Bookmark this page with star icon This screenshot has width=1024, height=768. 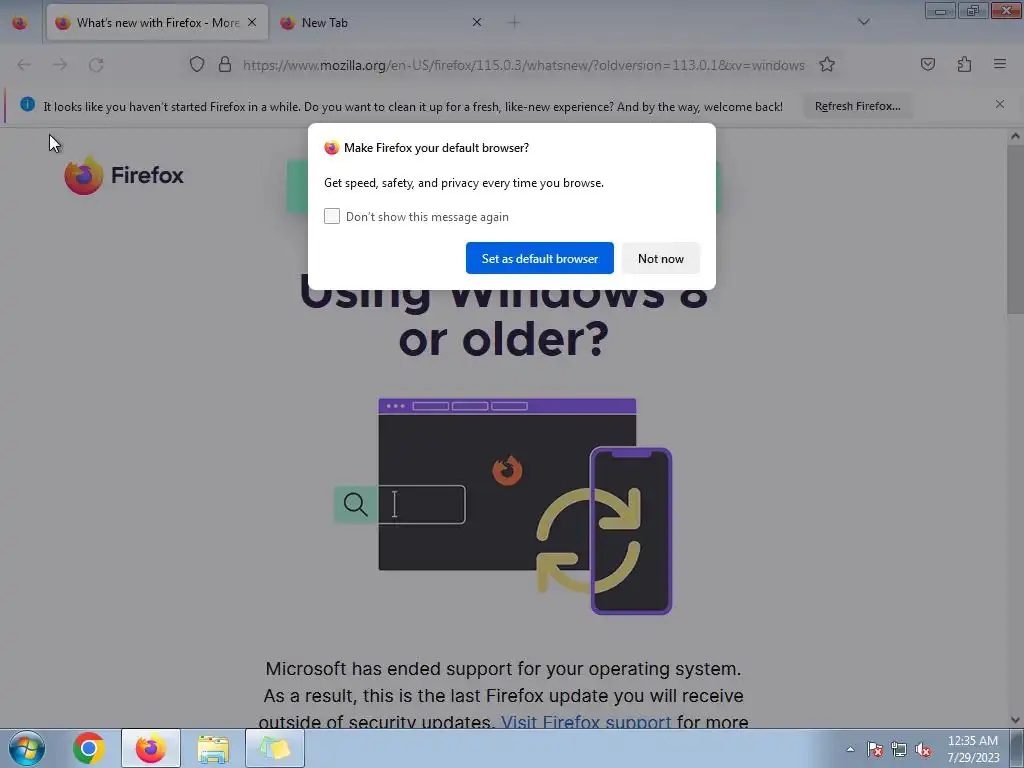[827, 65]
